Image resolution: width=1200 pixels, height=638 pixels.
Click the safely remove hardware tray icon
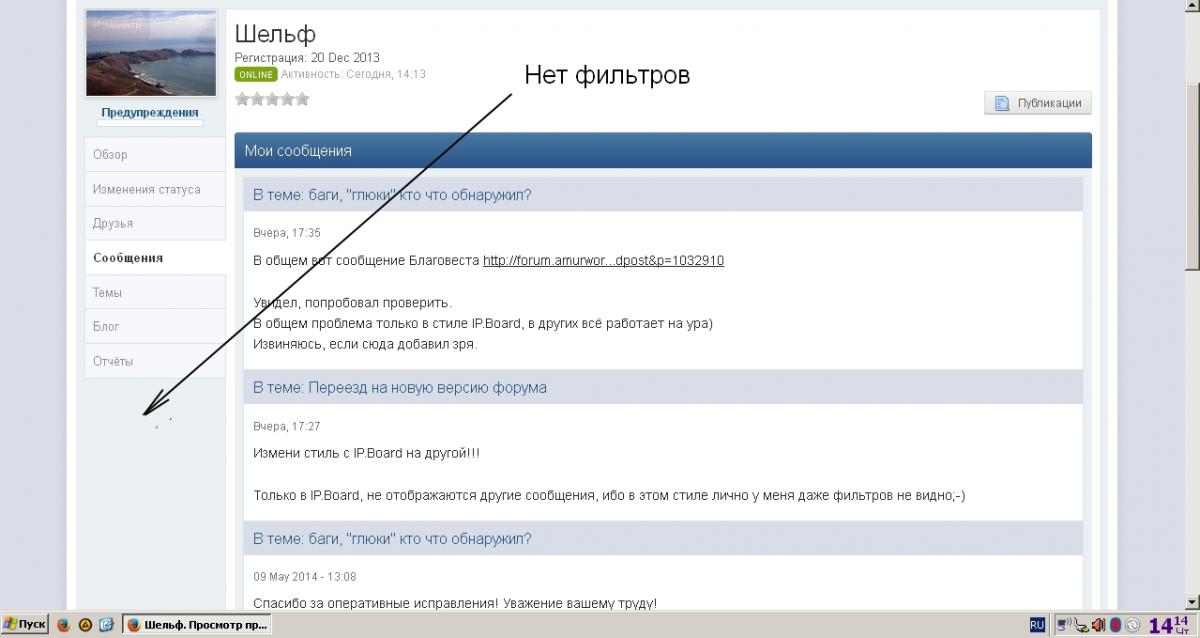click(1082, 625)
